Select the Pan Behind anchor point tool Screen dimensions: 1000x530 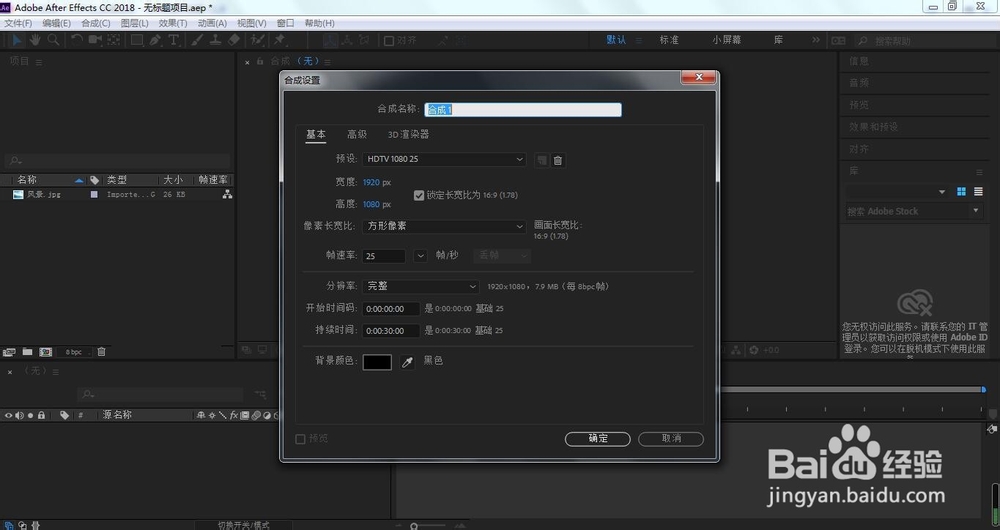click(114, 40)
